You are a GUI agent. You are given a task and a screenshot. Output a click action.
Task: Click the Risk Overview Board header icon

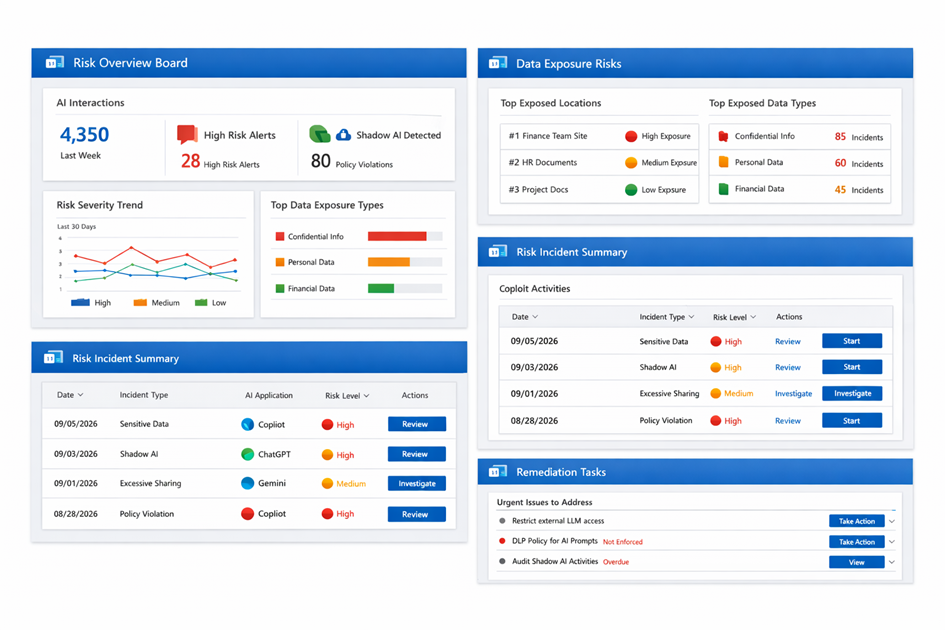pyautogui.click(x=54, y=63)
